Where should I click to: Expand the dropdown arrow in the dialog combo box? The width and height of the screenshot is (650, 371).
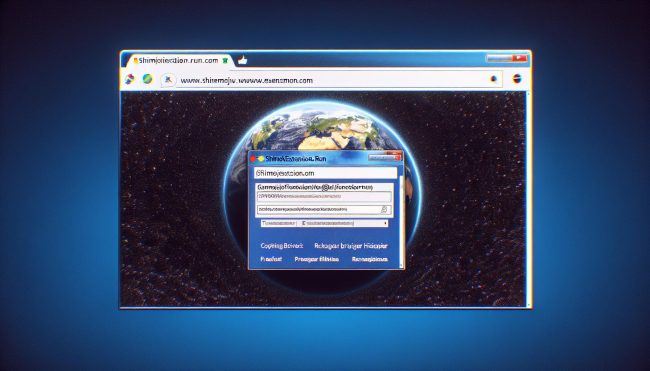[x=386, y=223]
